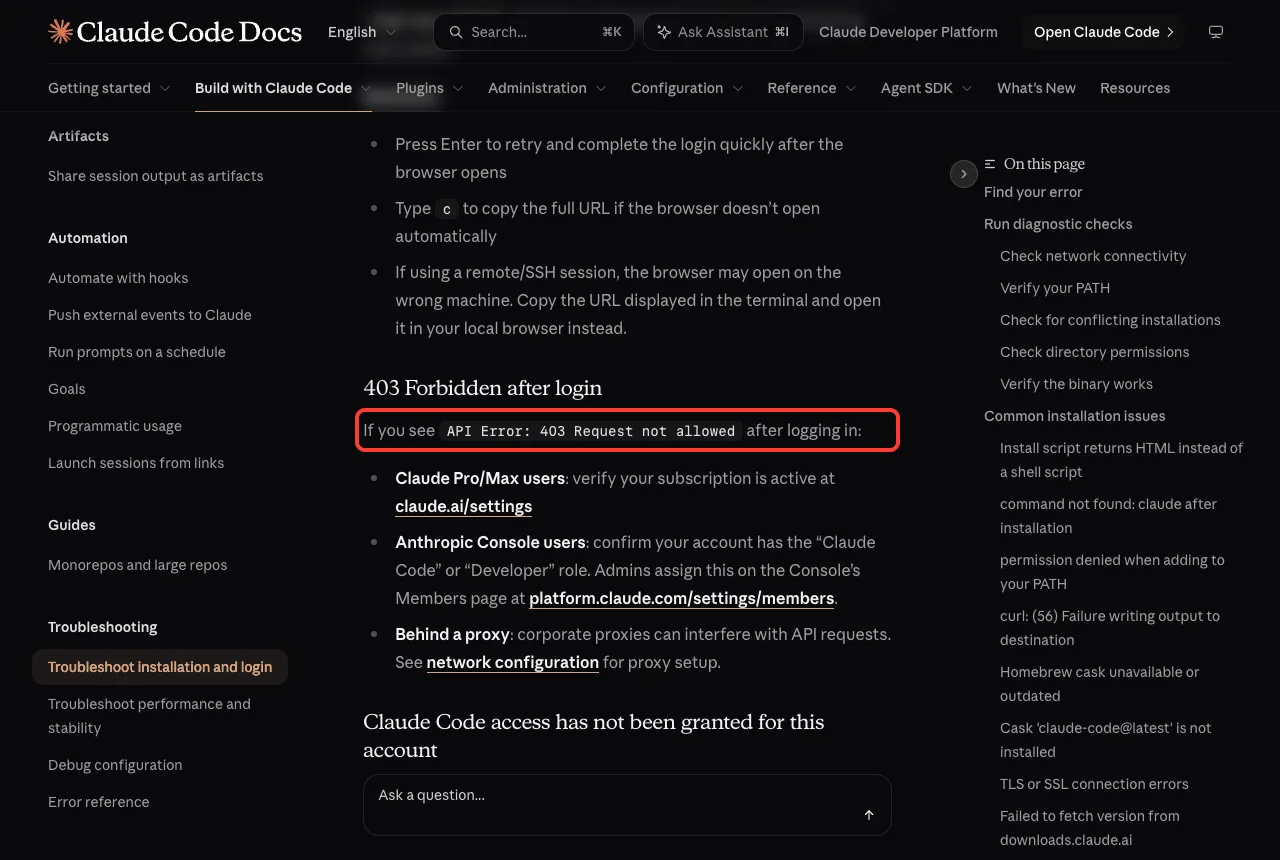This screenshot has height=860, width=1280.
Task: Toggle the display theme monitor icon
Action: point(1216,32)
